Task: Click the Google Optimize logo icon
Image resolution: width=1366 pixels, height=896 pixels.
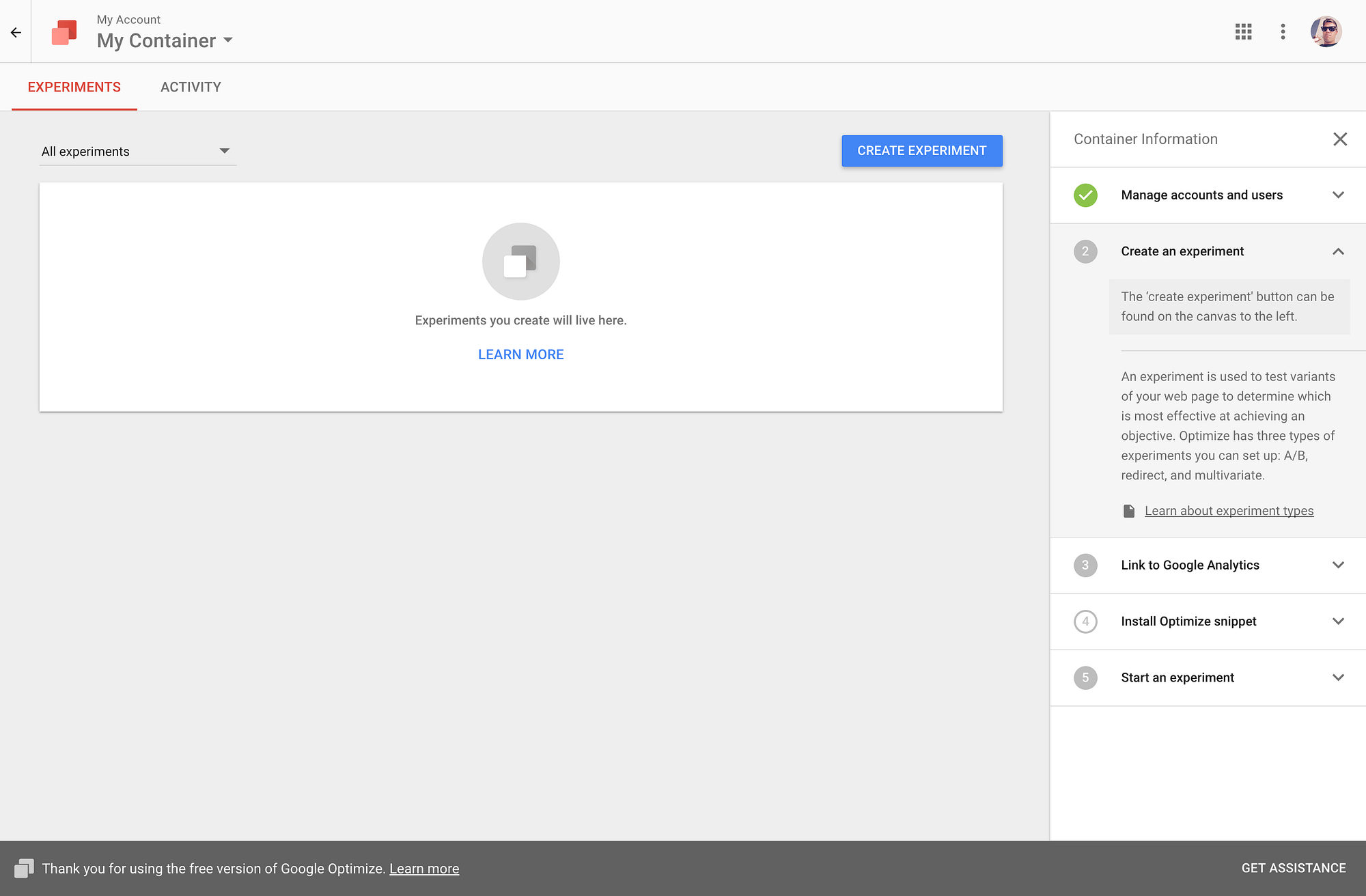Action: click(x=64, y=32)
